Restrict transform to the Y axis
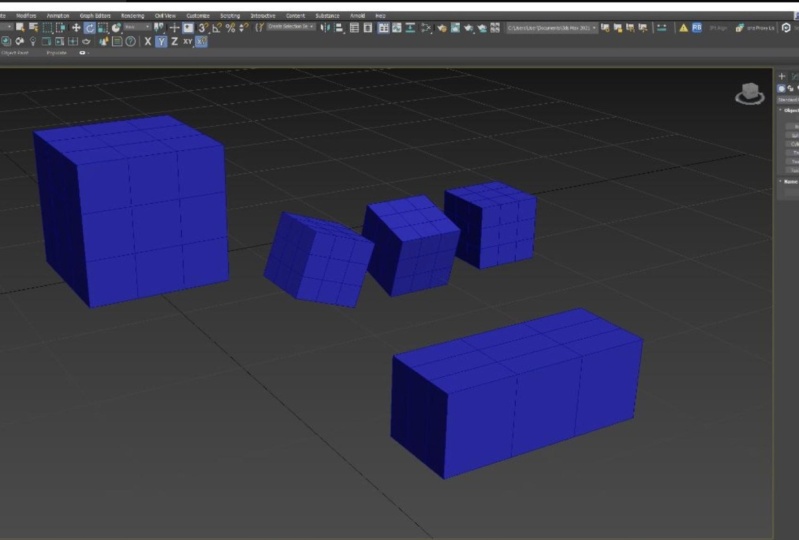The image size is (799, 540). 161,41
